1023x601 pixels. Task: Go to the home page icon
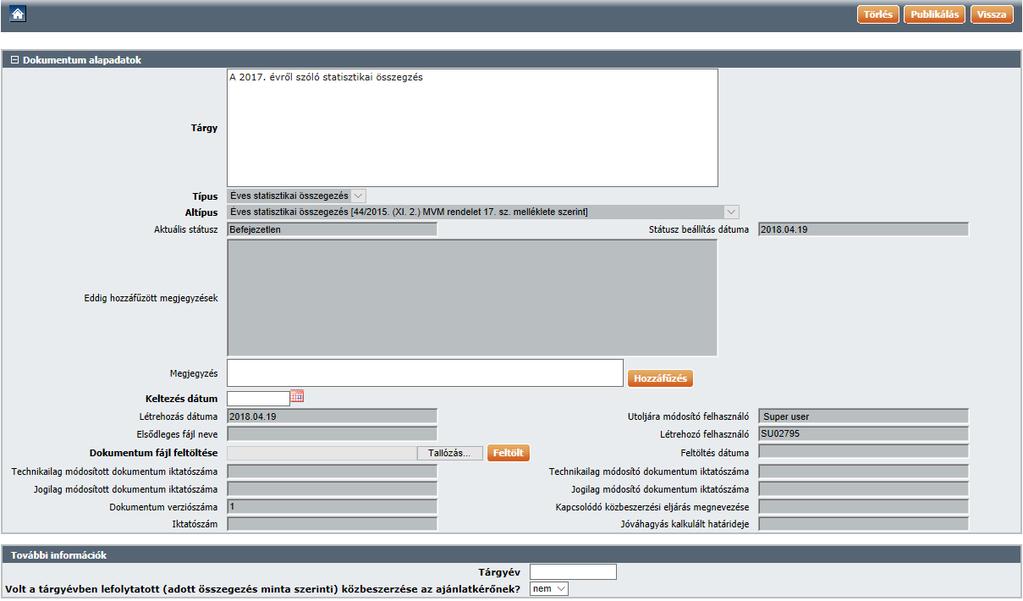click(18, 14)
